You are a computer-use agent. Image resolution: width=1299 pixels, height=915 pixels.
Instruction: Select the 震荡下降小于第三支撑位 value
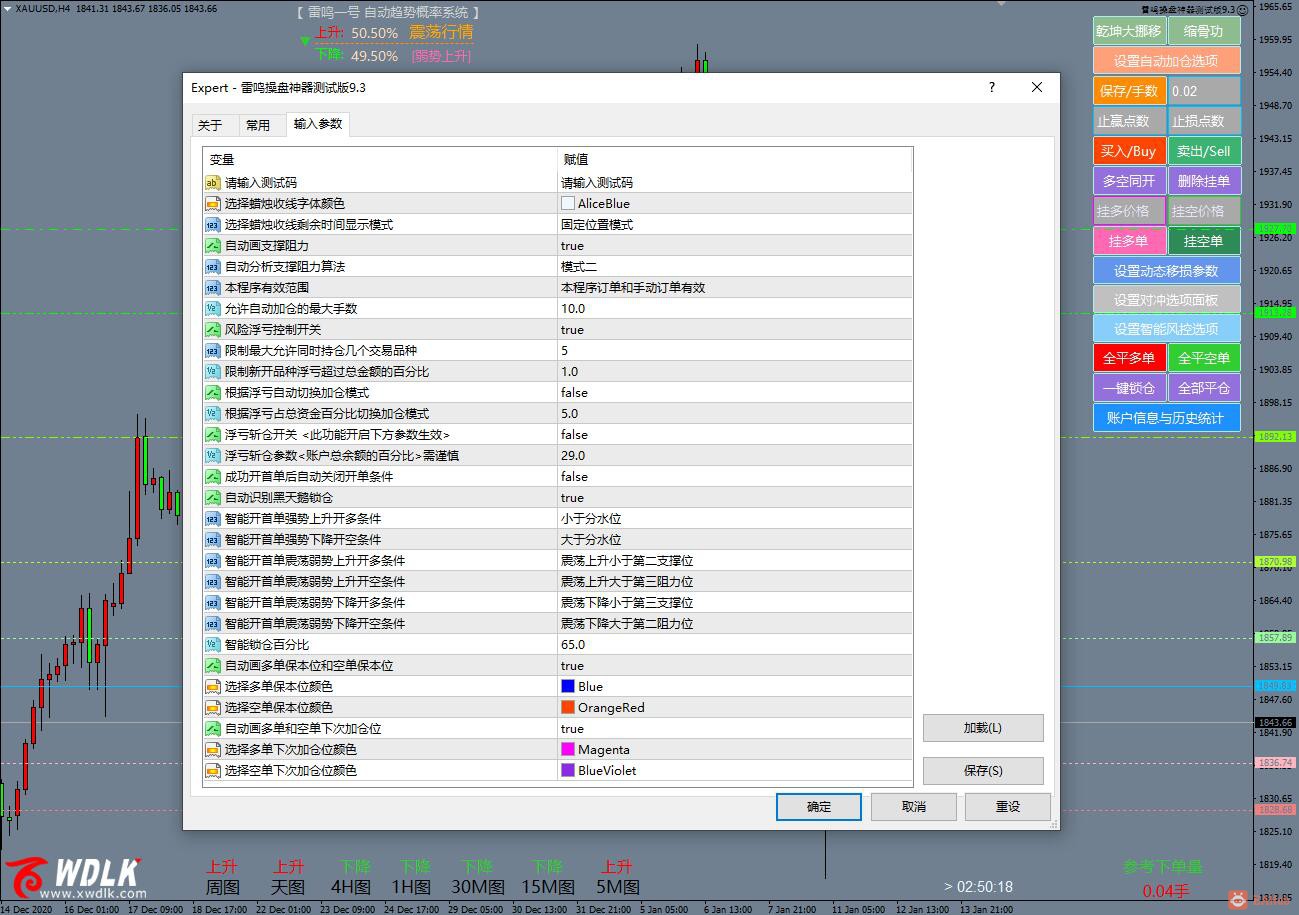pyautogui.click(x=735, y=603)
